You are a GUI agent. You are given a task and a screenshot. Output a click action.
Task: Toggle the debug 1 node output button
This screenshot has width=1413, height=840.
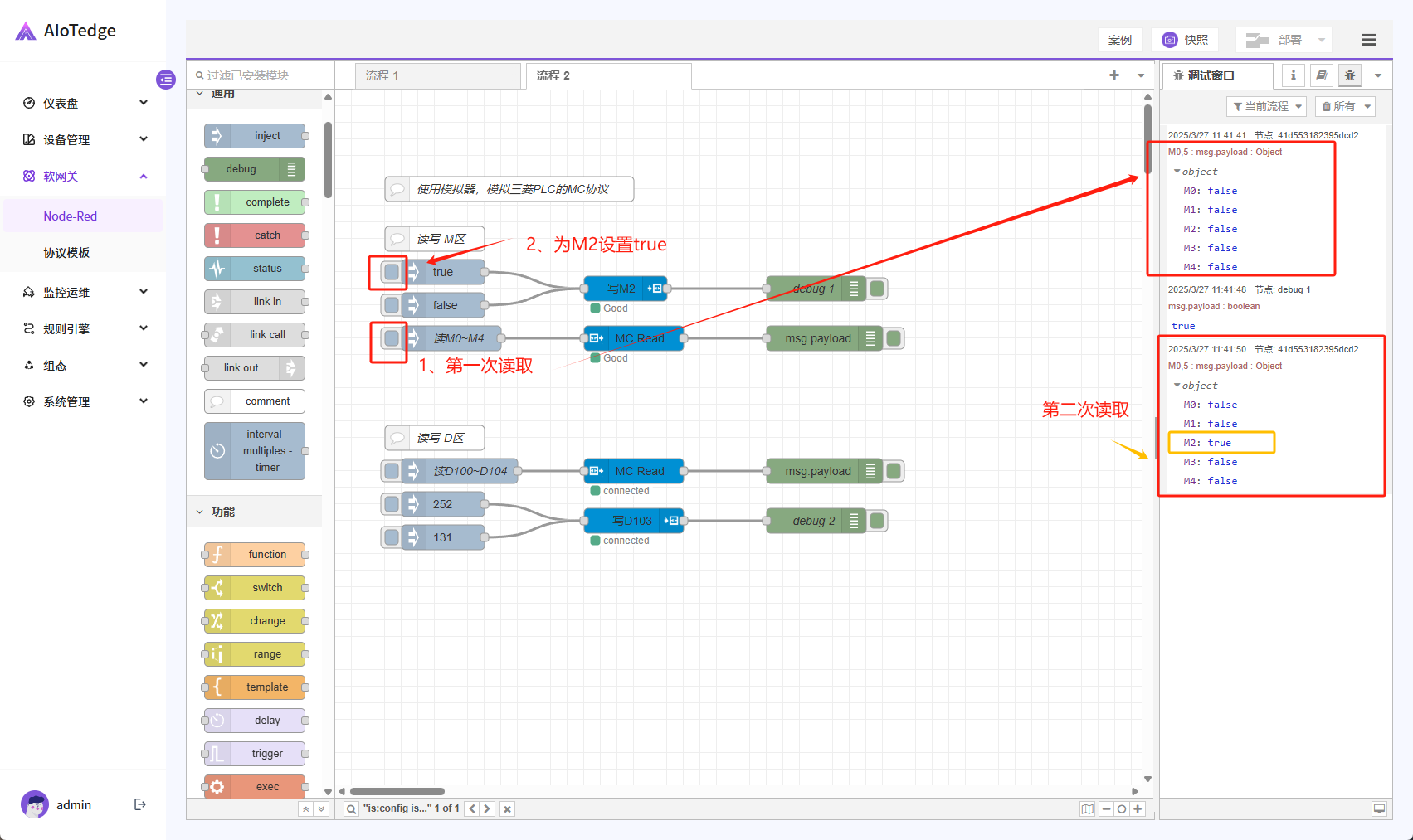coord(877,289)
